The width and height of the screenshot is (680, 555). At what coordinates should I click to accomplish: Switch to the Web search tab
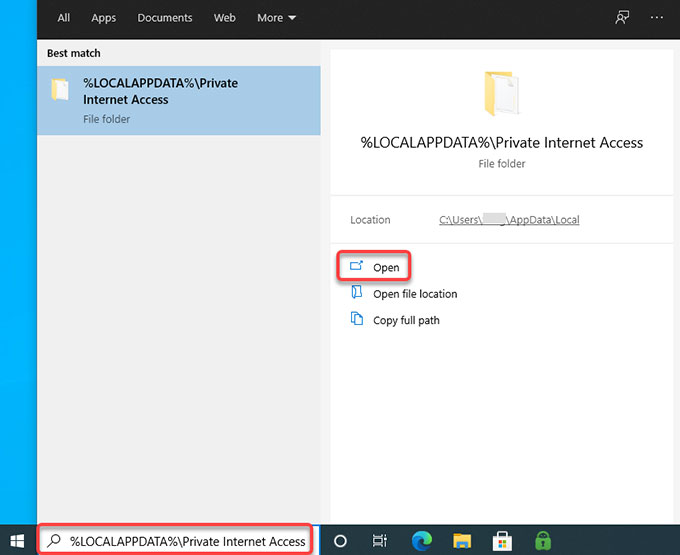pos(225,18)
